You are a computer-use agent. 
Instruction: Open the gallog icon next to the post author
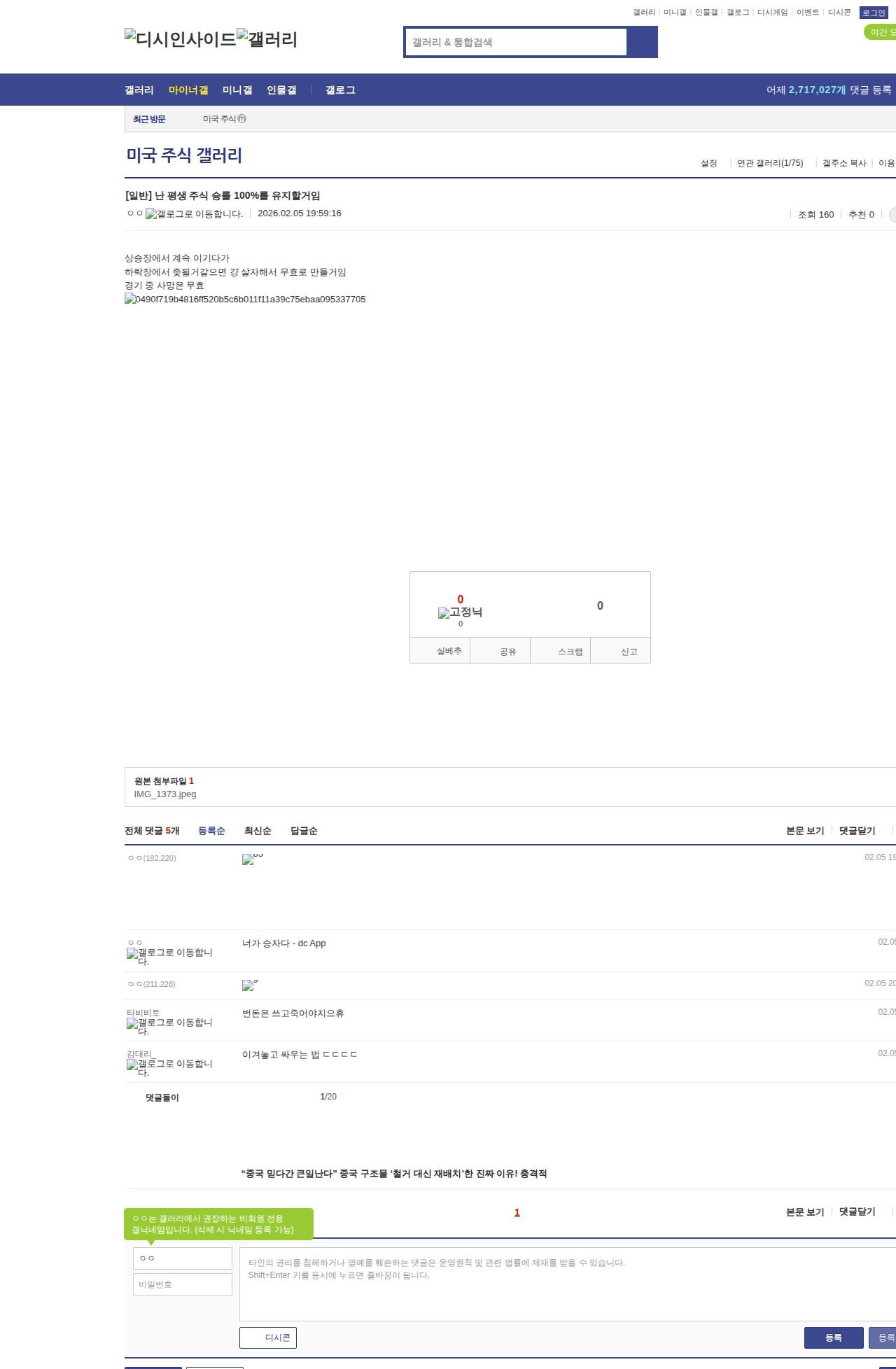coord(151,214)
